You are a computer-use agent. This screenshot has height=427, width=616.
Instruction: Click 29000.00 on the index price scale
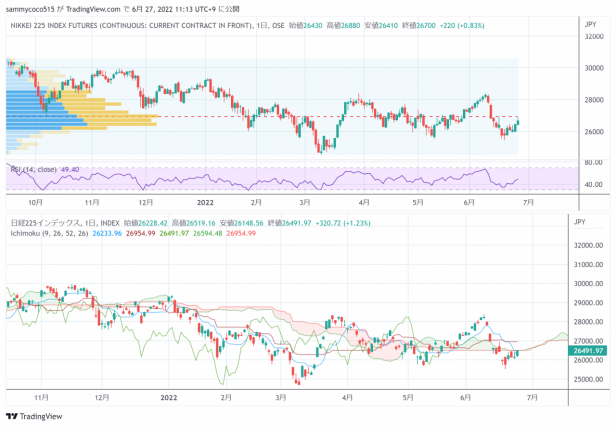[x=588, y=303]
